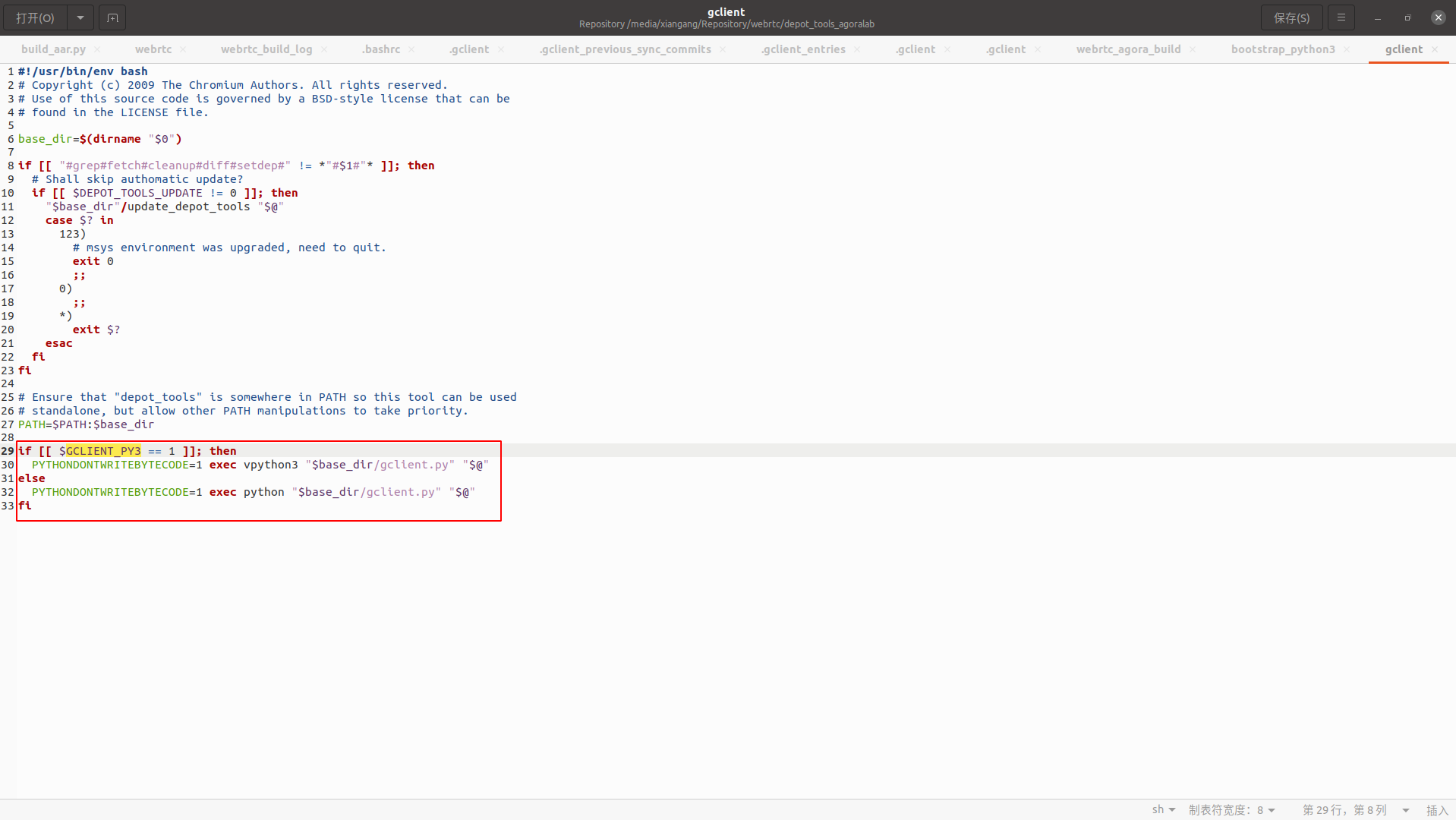Save the file with 保存(S) button
1456x820 pixels.
click(x=1291, y=17)
